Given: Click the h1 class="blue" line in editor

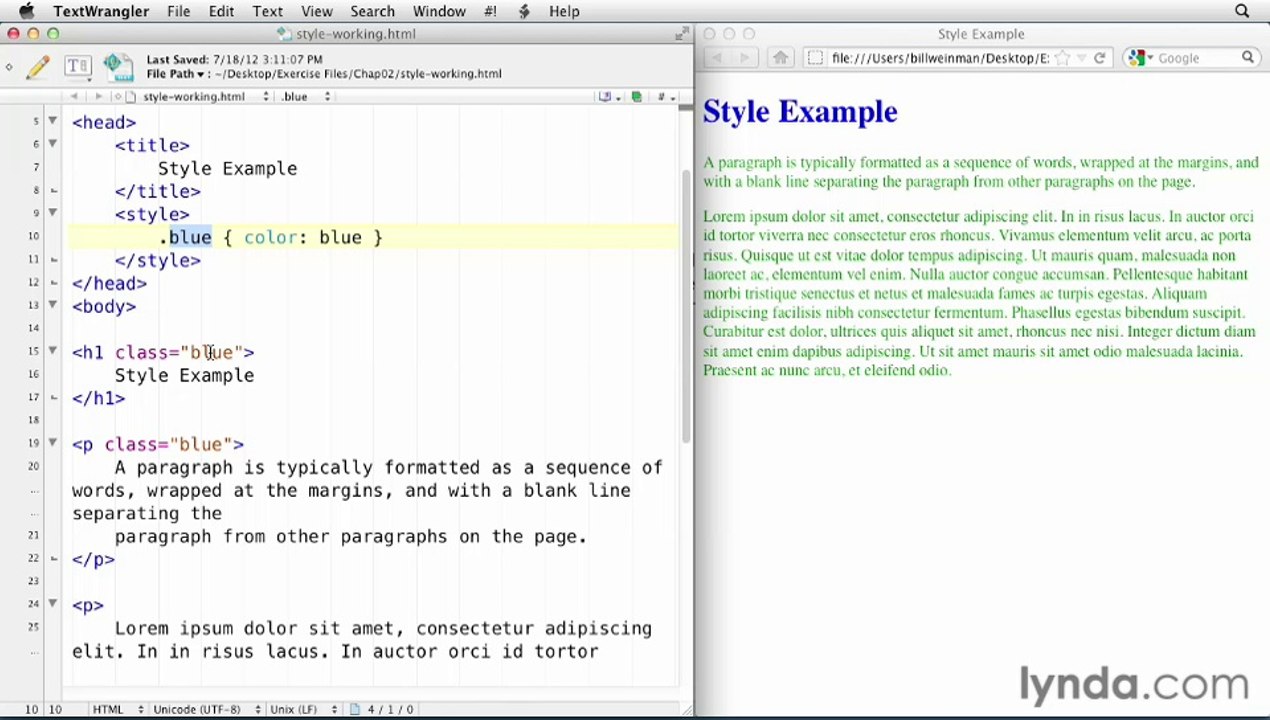Looking at the screenshot, I should point(163,352).
